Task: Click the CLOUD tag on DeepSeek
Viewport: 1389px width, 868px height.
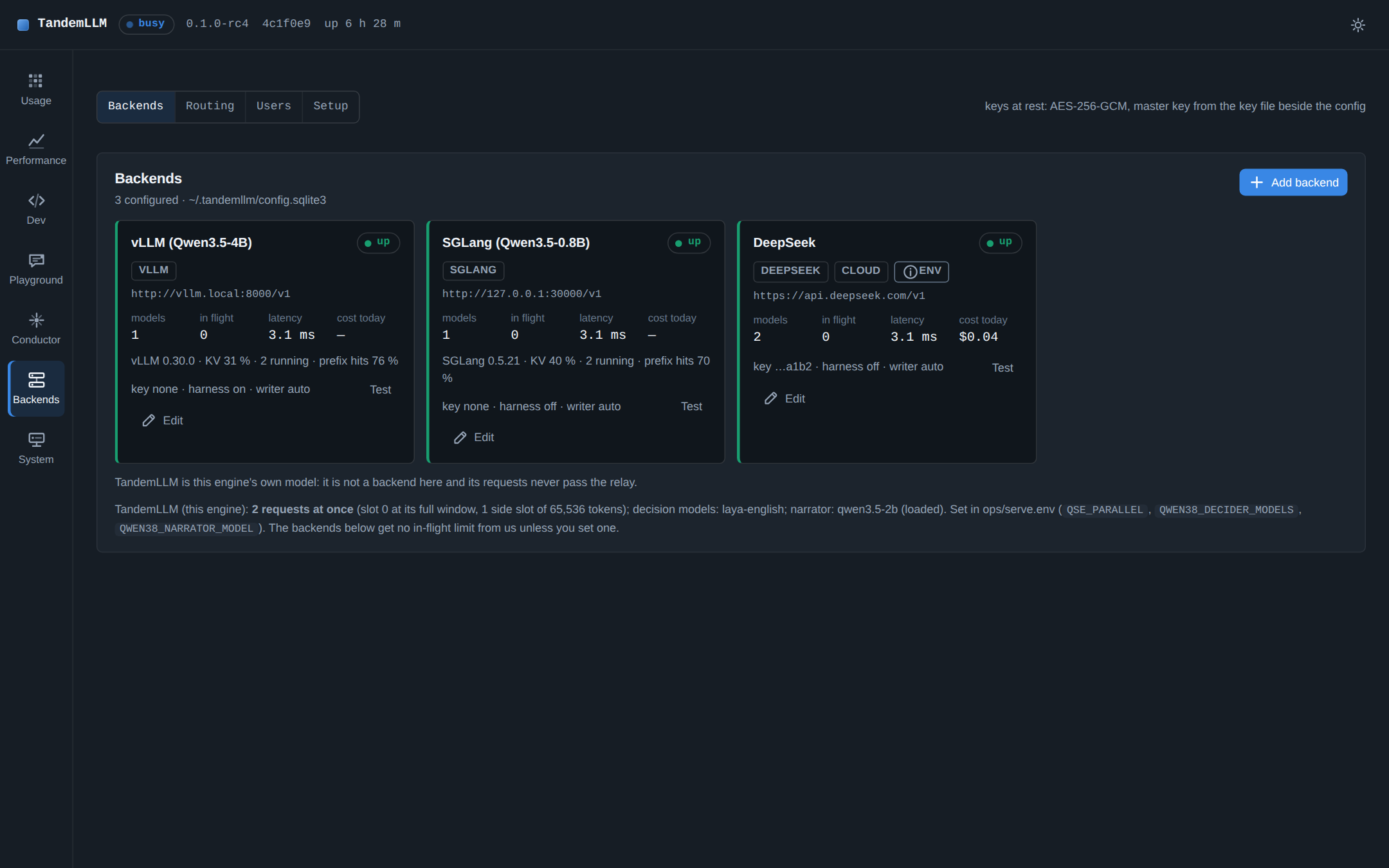Action: point(861,271)
